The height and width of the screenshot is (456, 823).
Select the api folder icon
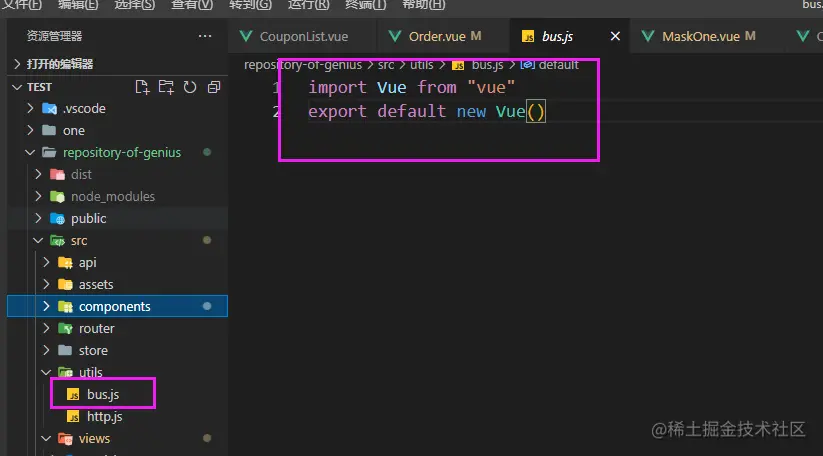click(x=65, y=262)
